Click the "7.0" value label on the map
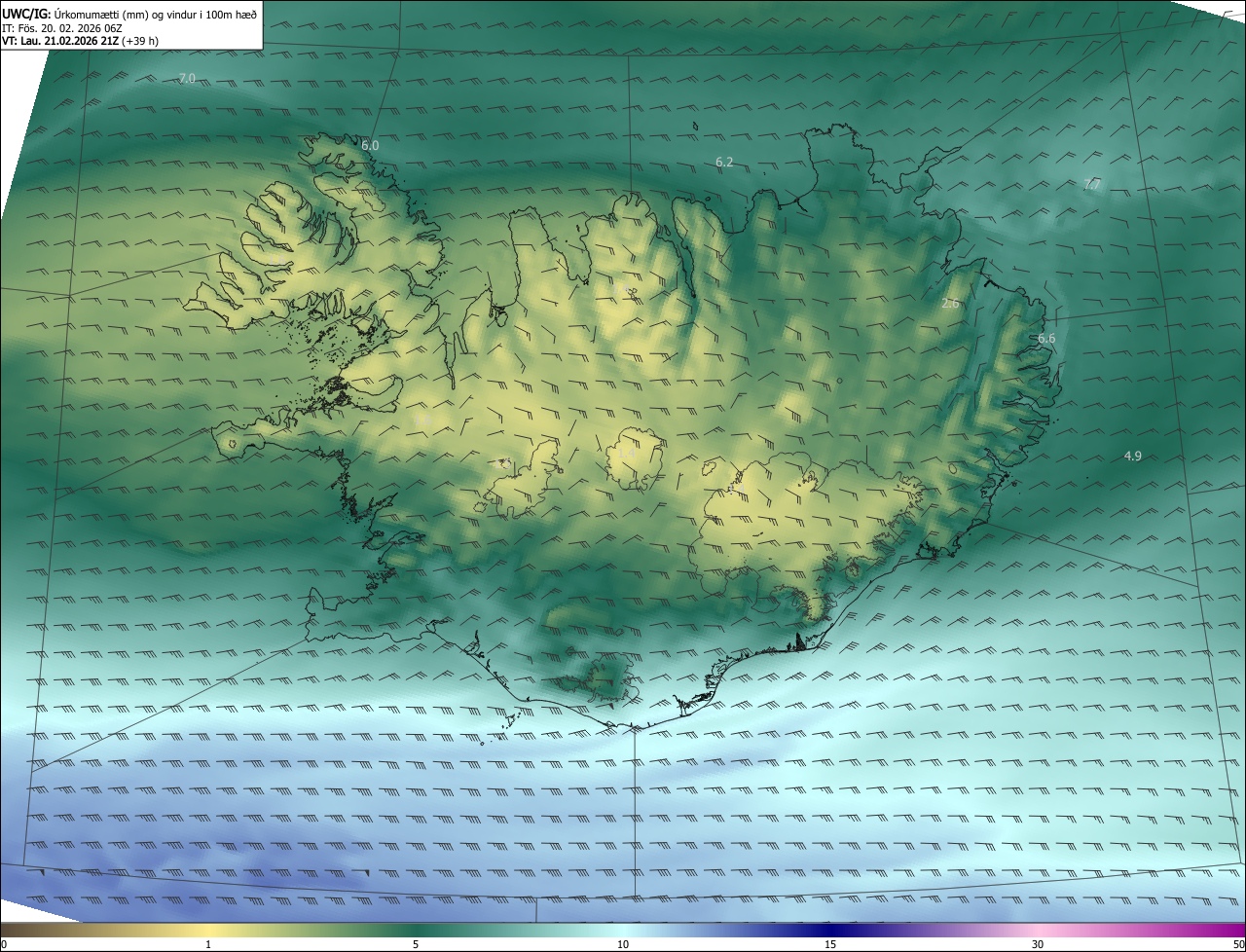 (x=187, y=78)
